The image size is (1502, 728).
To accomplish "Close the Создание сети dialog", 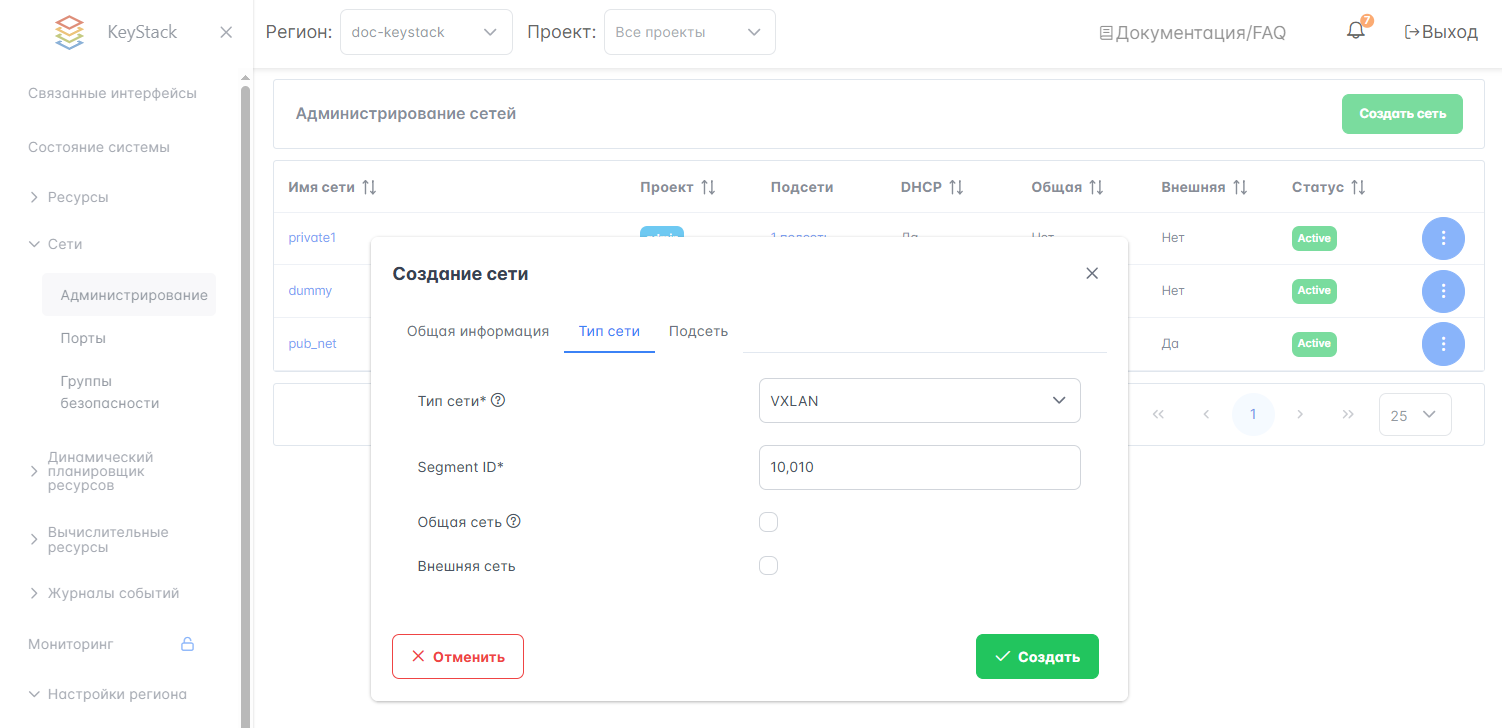I will tap(1092, 273).
